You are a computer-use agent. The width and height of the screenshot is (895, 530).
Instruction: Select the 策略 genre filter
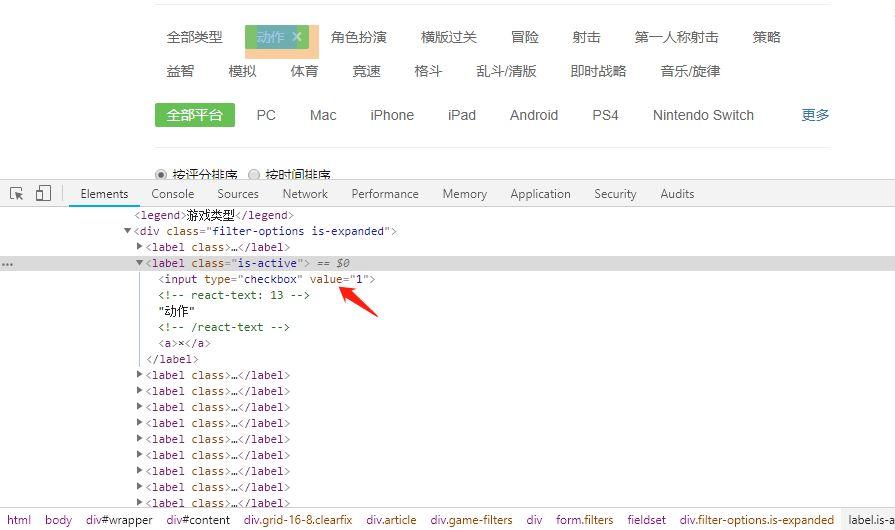tap(767, 37)
